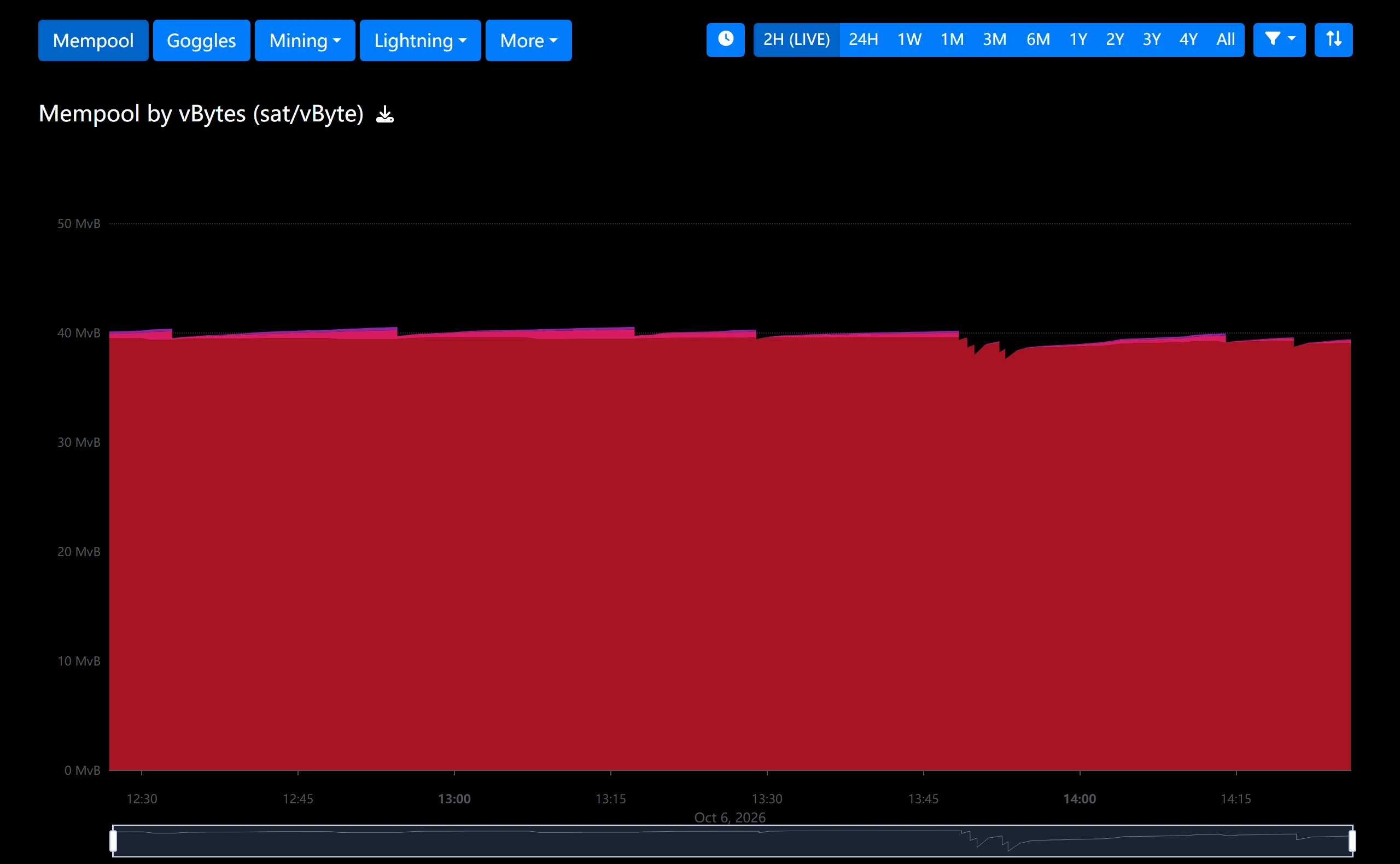Open the Mempool page
Image resolution: width=1400 pixels, height=864 pixels.
(x=93, y=40)
